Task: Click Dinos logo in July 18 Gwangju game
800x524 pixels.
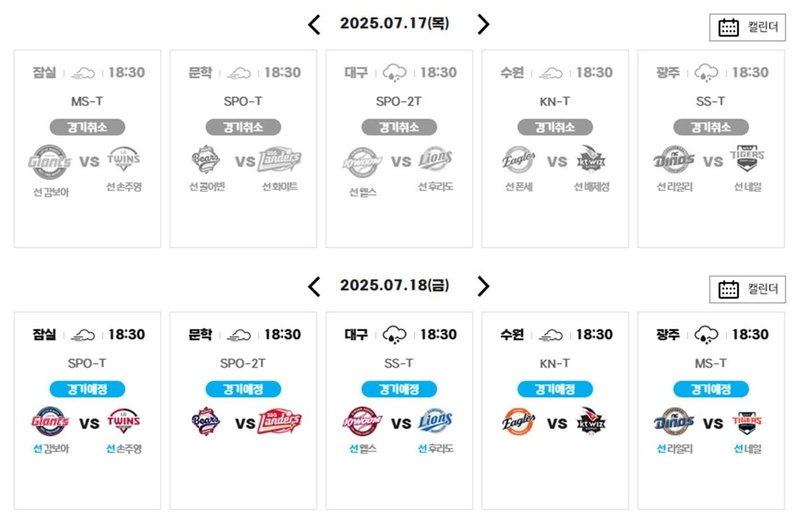Action: coord(674,421)
